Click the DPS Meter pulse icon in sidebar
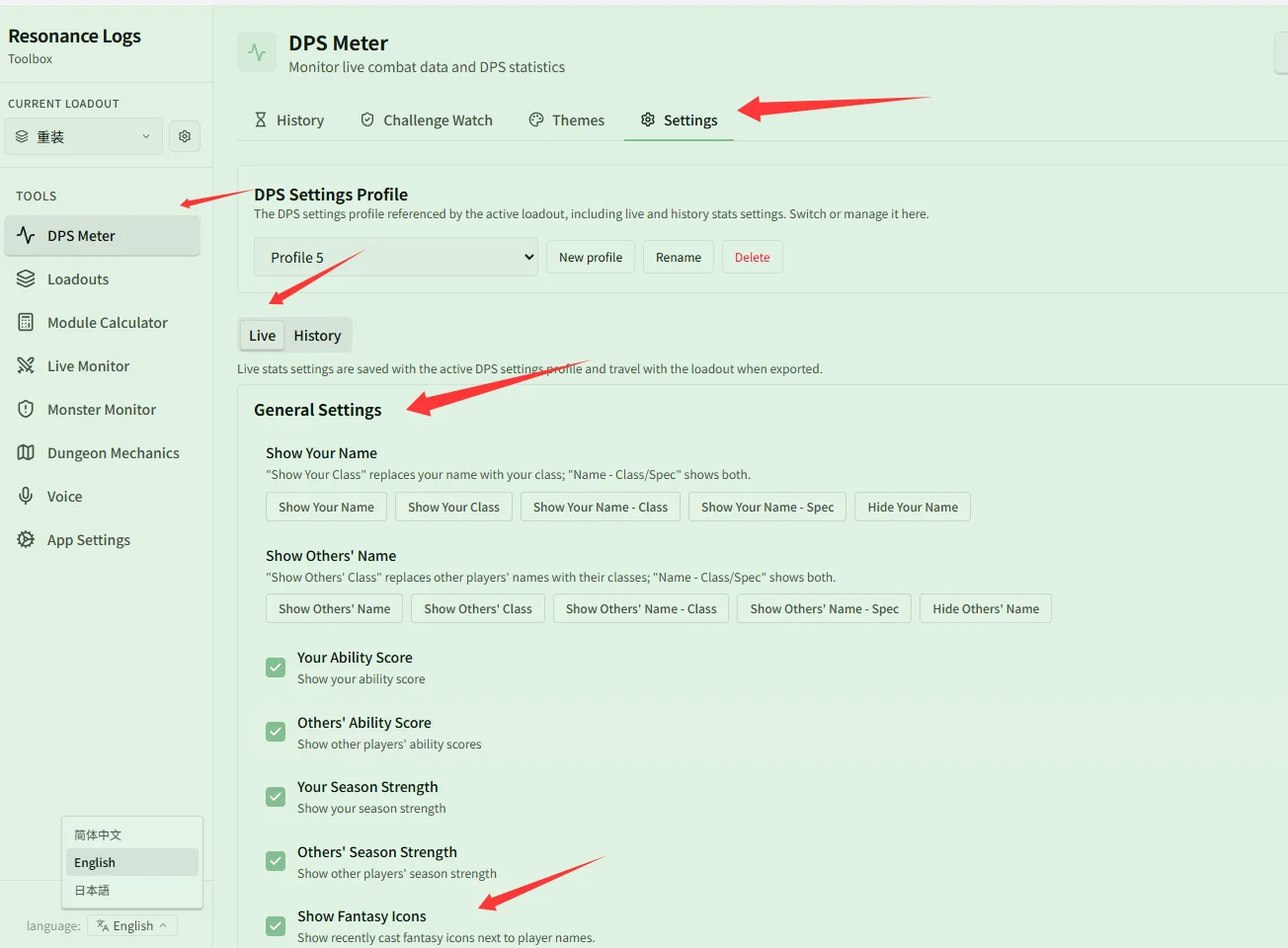The width and height of the screenshot is (1288, 948). point(26,235)
